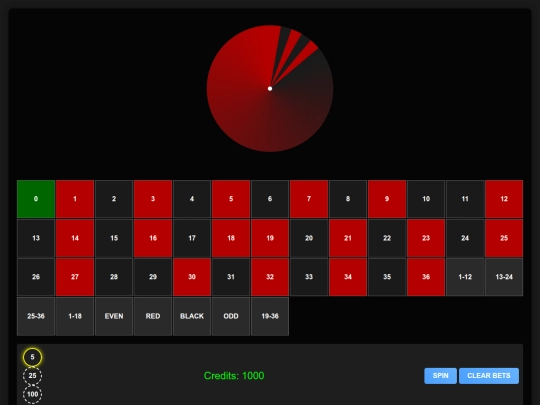Bet on red number 25
The image size is (540, 405).
504,238
